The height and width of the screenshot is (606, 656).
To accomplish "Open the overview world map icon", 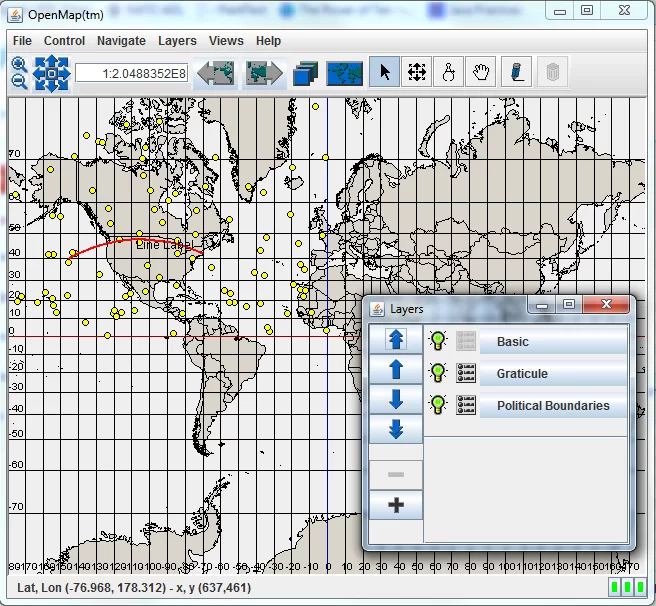I will click(x=344, y=74).
